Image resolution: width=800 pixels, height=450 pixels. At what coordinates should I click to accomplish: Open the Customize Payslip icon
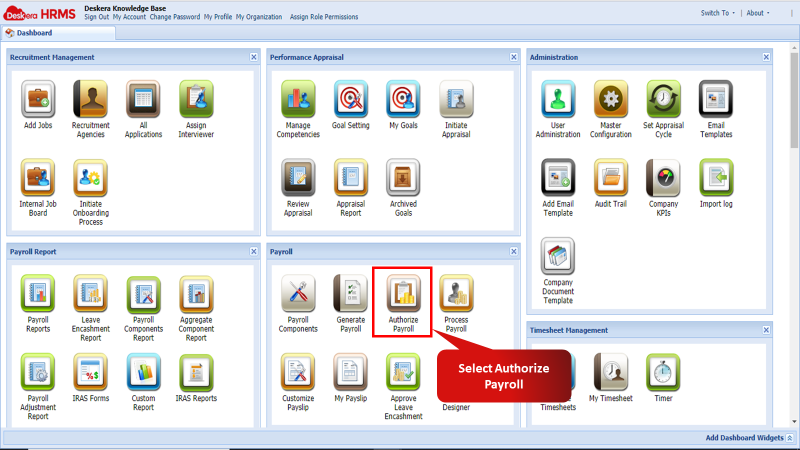tap(298, 372)
